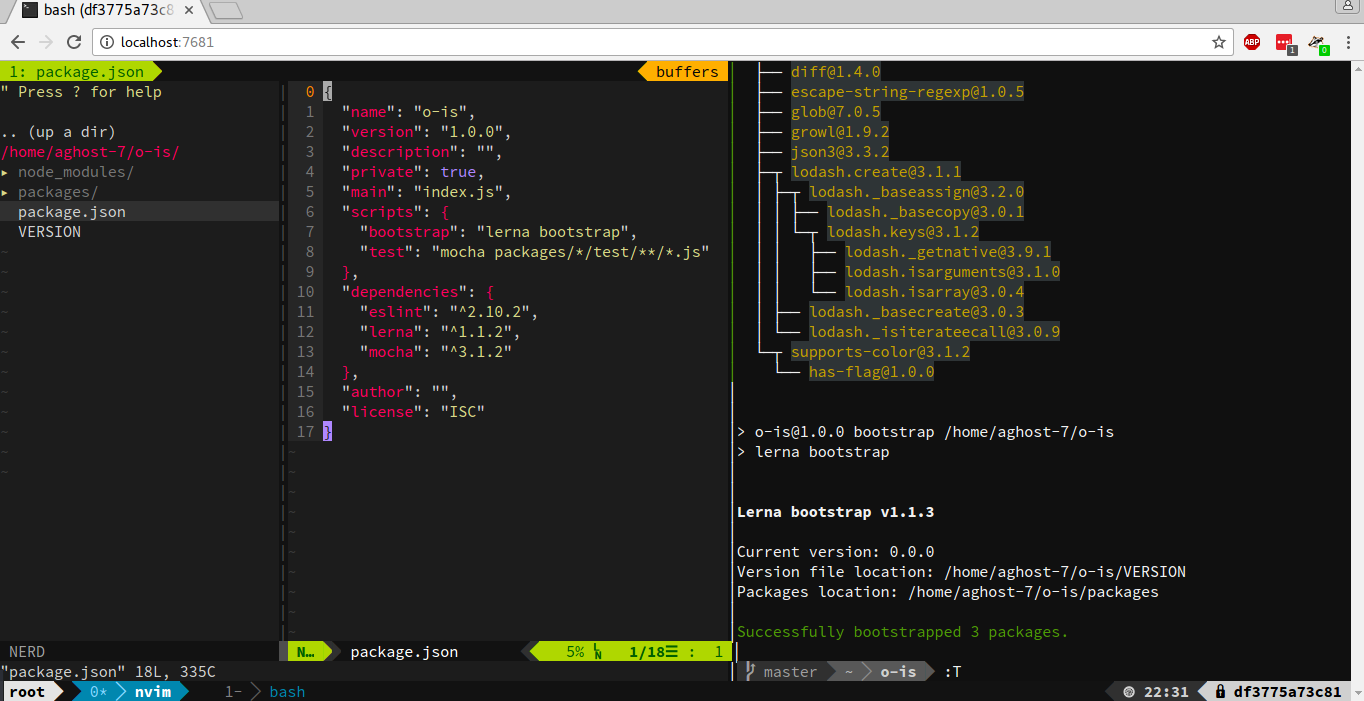The image size is (1364, 701).
Task: Click the page info icon in address bar
Action: [x=108, y=42]
